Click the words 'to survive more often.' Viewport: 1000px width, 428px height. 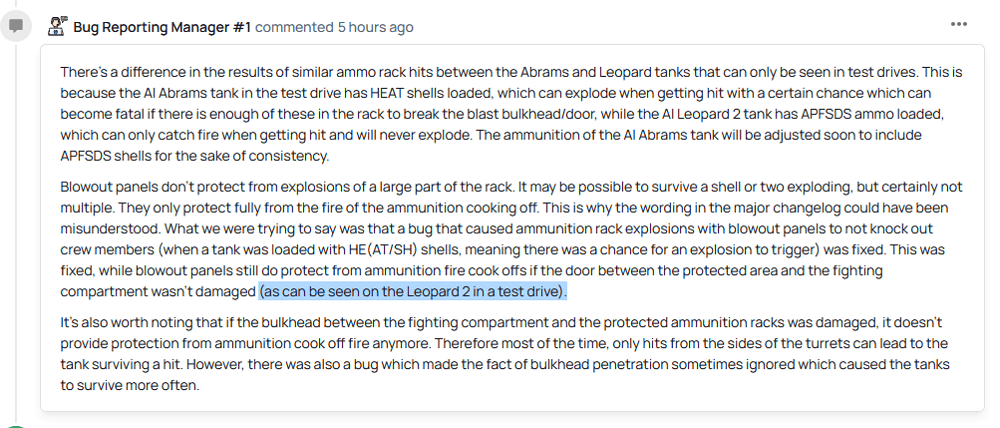[x=130, y=385]
